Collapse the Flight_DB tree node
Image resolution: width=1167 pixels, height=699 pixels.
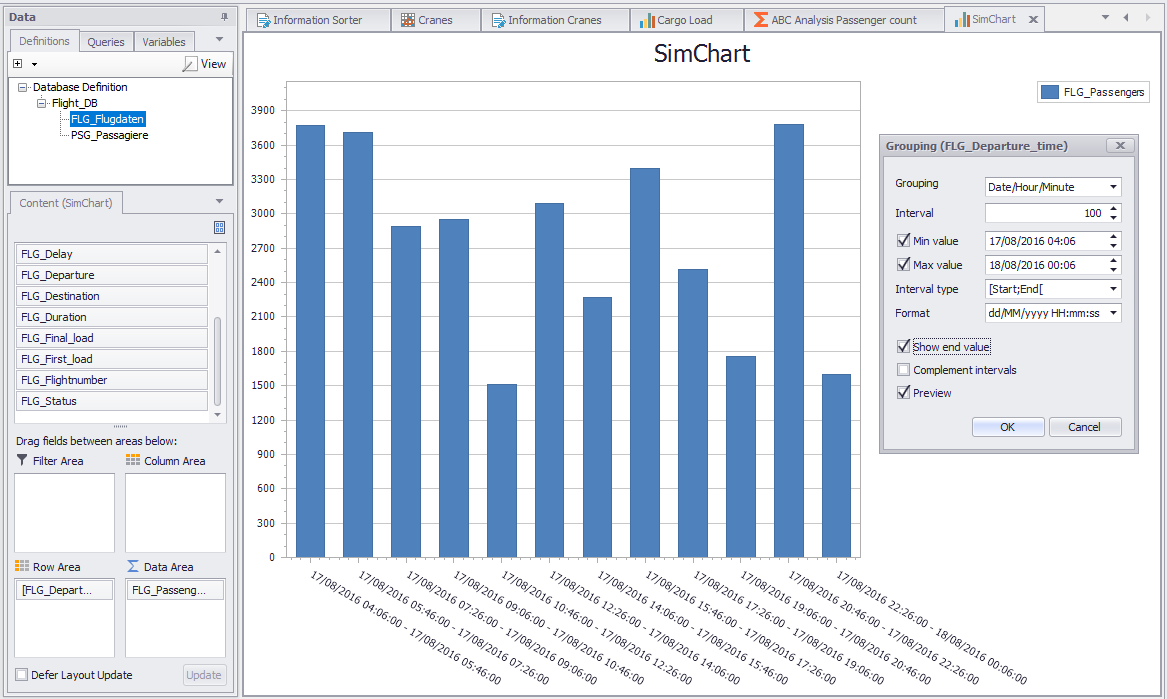click(42, 103)
